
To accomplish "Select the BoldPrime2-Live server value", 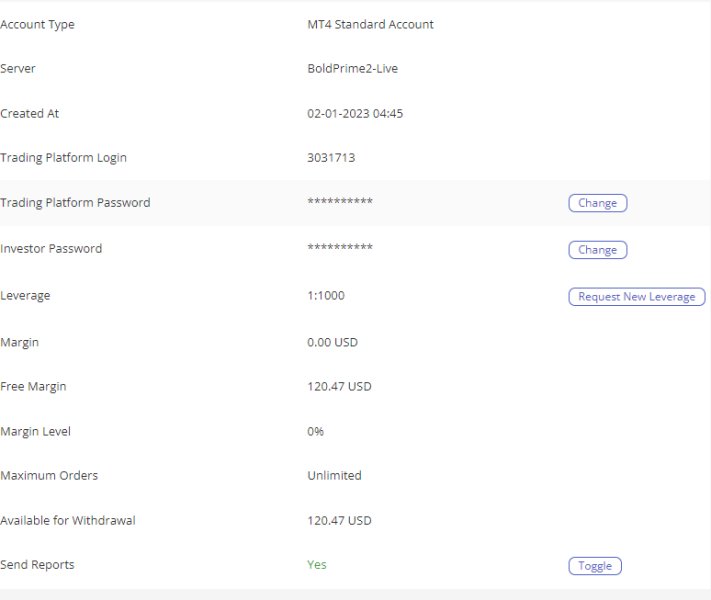I will 353,69.
